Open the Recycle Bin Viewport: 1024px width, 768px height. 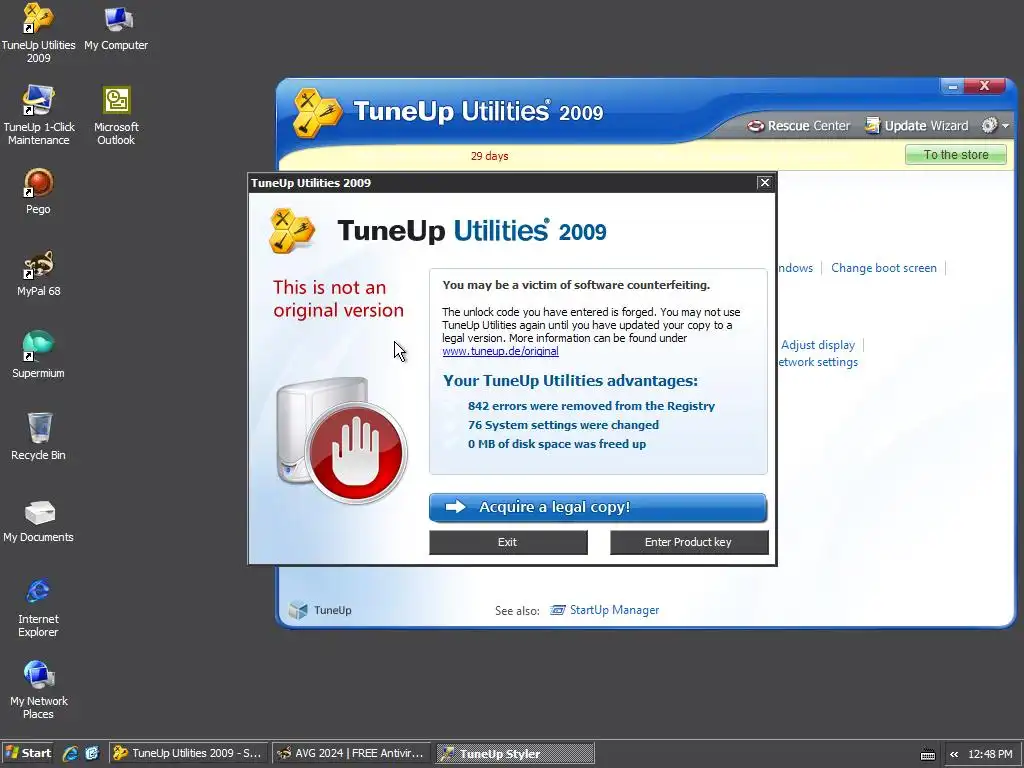pos(39,436)
